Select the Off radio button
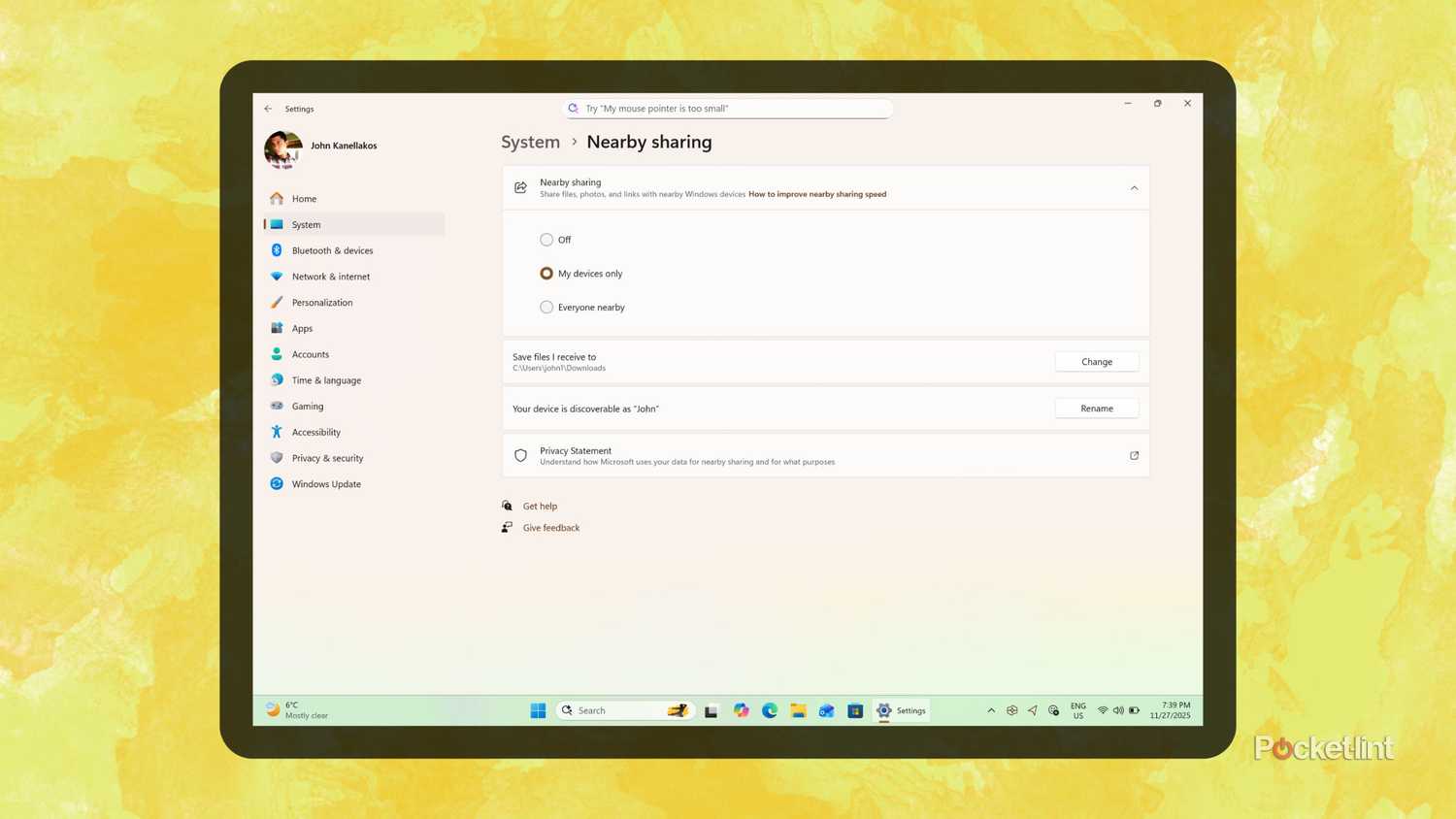Screen dimensions: 1456x819 coord(546,239)
